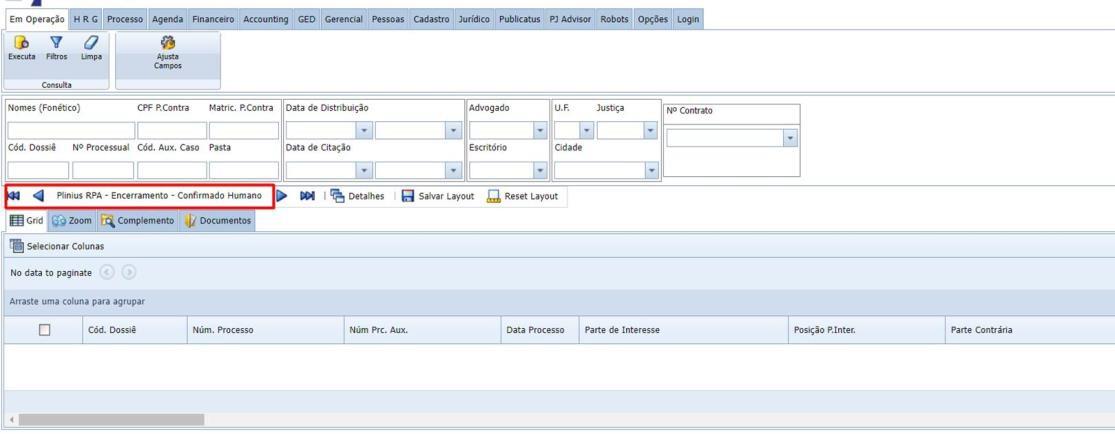This screenshot has width=1115, height=434.
Task: Open the Robots menu tab
Action: (x=614, y=20)
